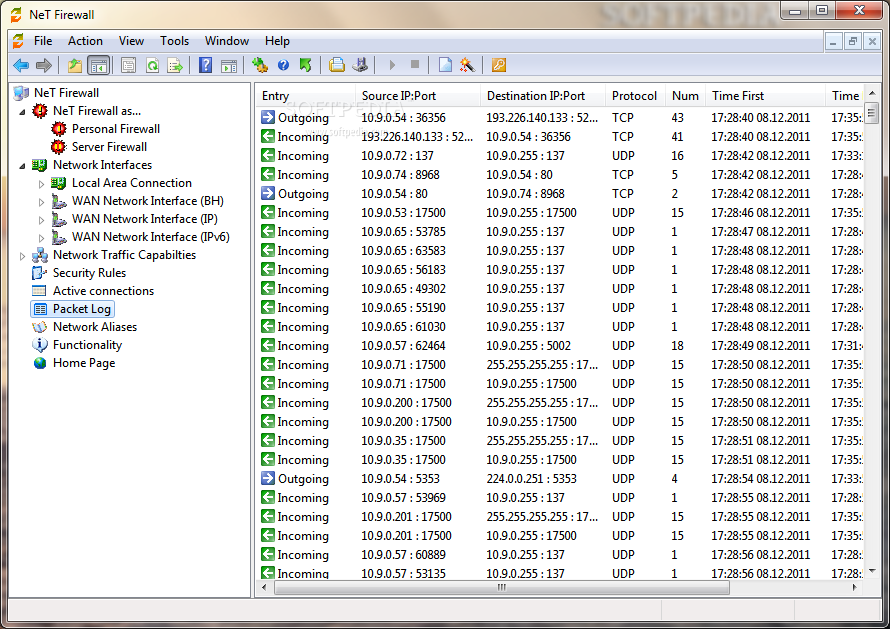Sort by the Destination IP:Port column header

pyautogui.click(x=543, y=95)
